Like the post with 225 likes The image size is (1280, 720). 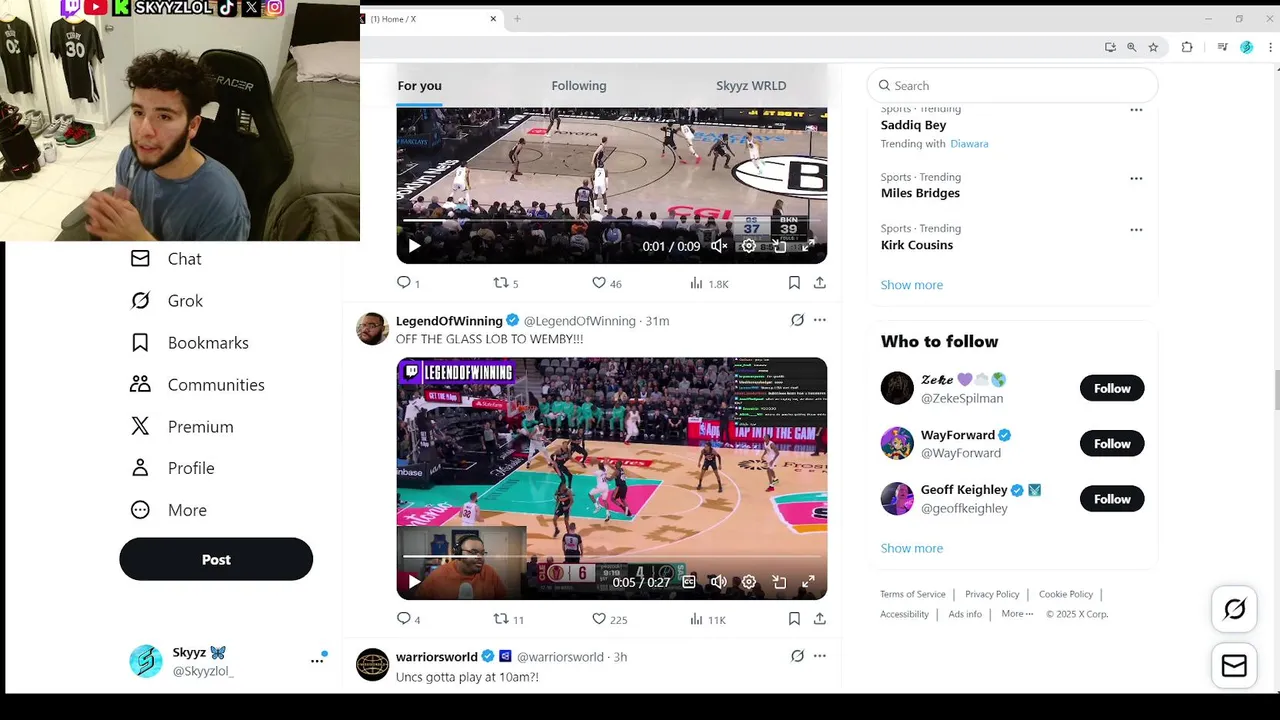click(x=609, y=620)
